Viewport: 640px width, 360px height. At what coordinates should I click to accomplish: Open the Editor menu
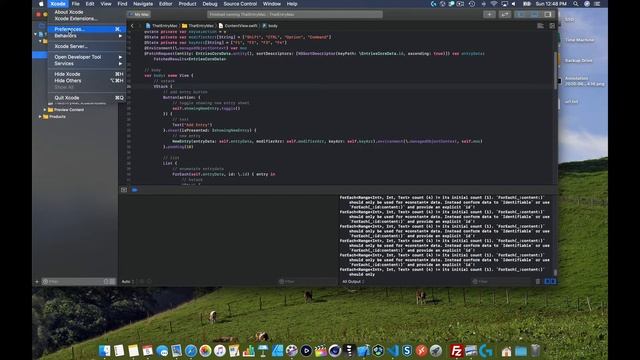tap(165, 4)
